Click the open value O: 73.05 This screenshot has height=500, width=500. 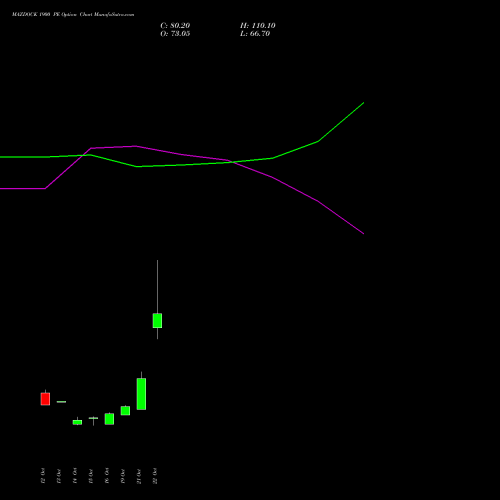click(x=175, y=34)
